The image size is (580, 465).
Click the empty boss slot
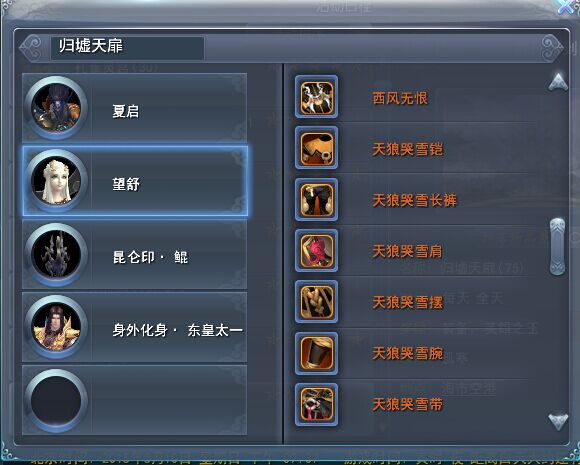[x=135, y=400]
